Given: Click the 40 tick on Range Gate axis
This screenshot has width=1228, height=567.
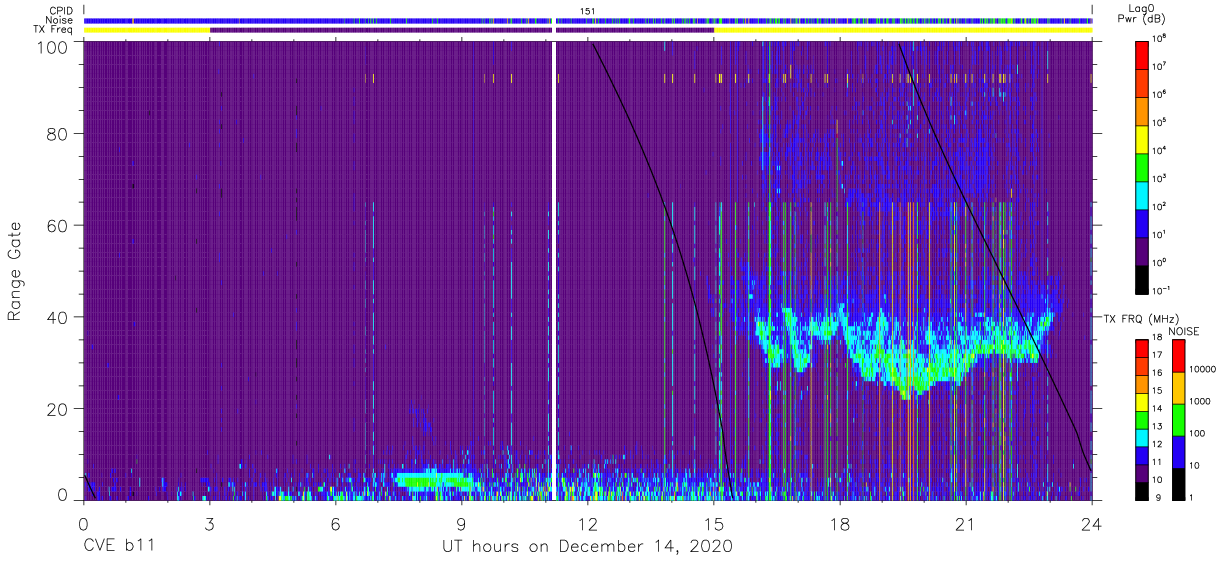Looking at the screenshot, I should (x=56, y=317).
